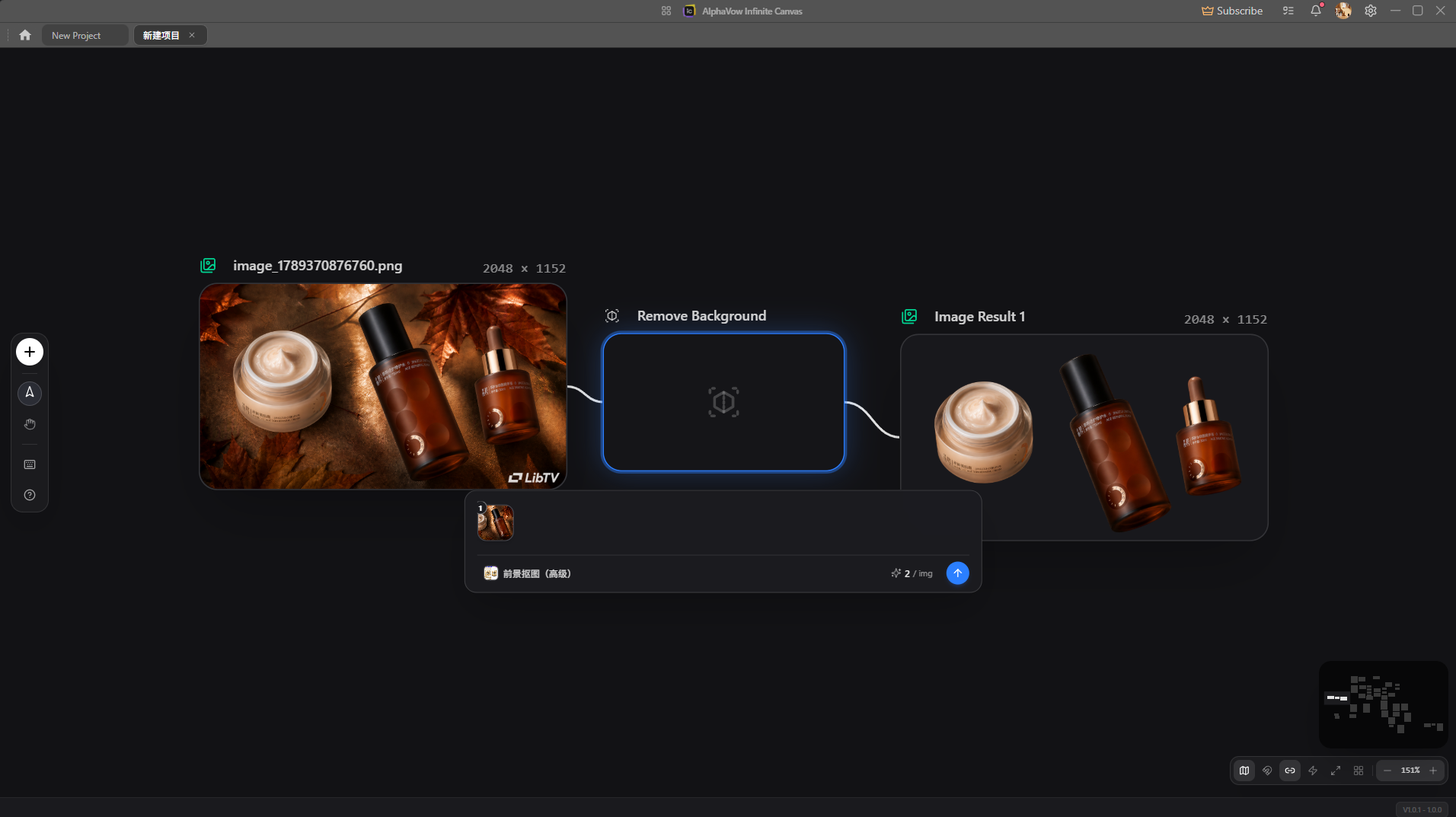Toggle the magnet snapping icon
This screenshot has height=817, width=1456.
click(x=1267, y=771)
